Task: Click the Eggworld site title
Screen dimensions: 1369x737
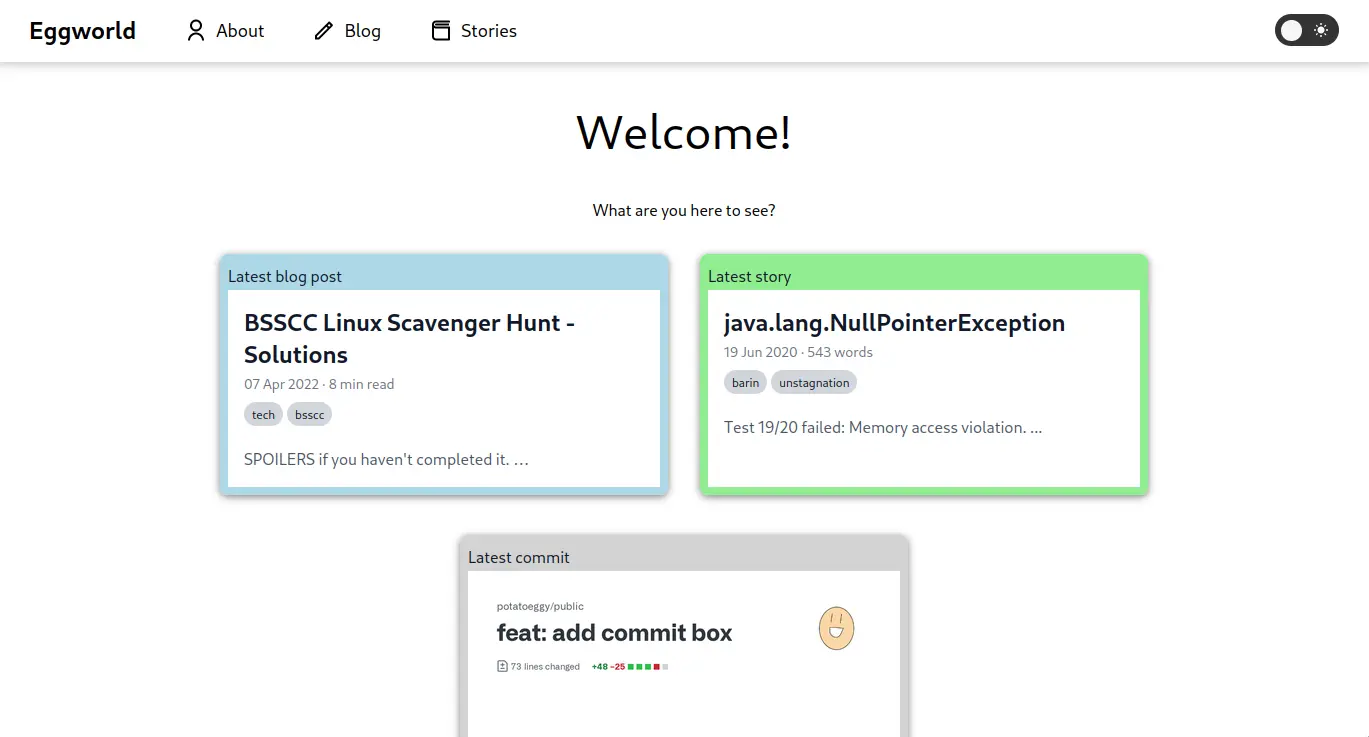Action: [x=82, y=31]
